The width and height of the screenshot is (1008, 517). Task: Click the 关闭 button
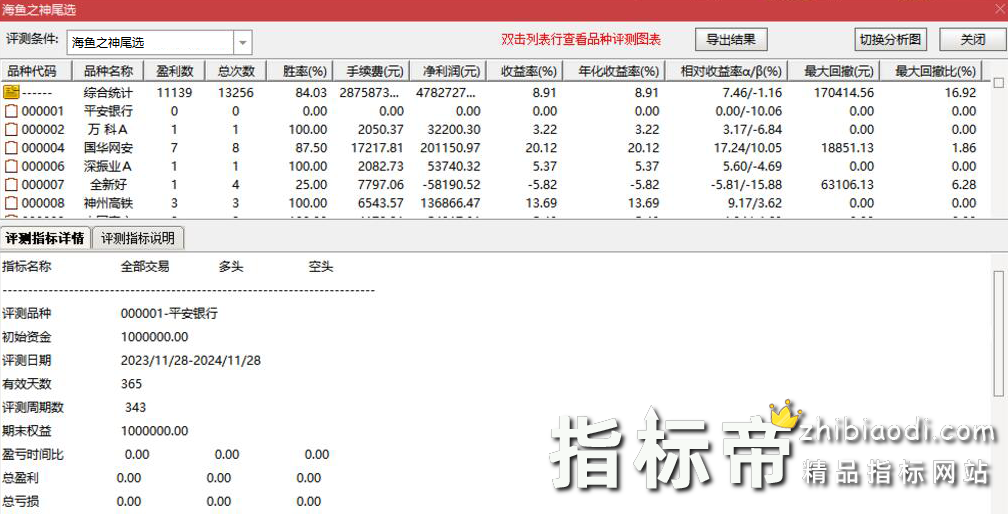click(973, 39)
